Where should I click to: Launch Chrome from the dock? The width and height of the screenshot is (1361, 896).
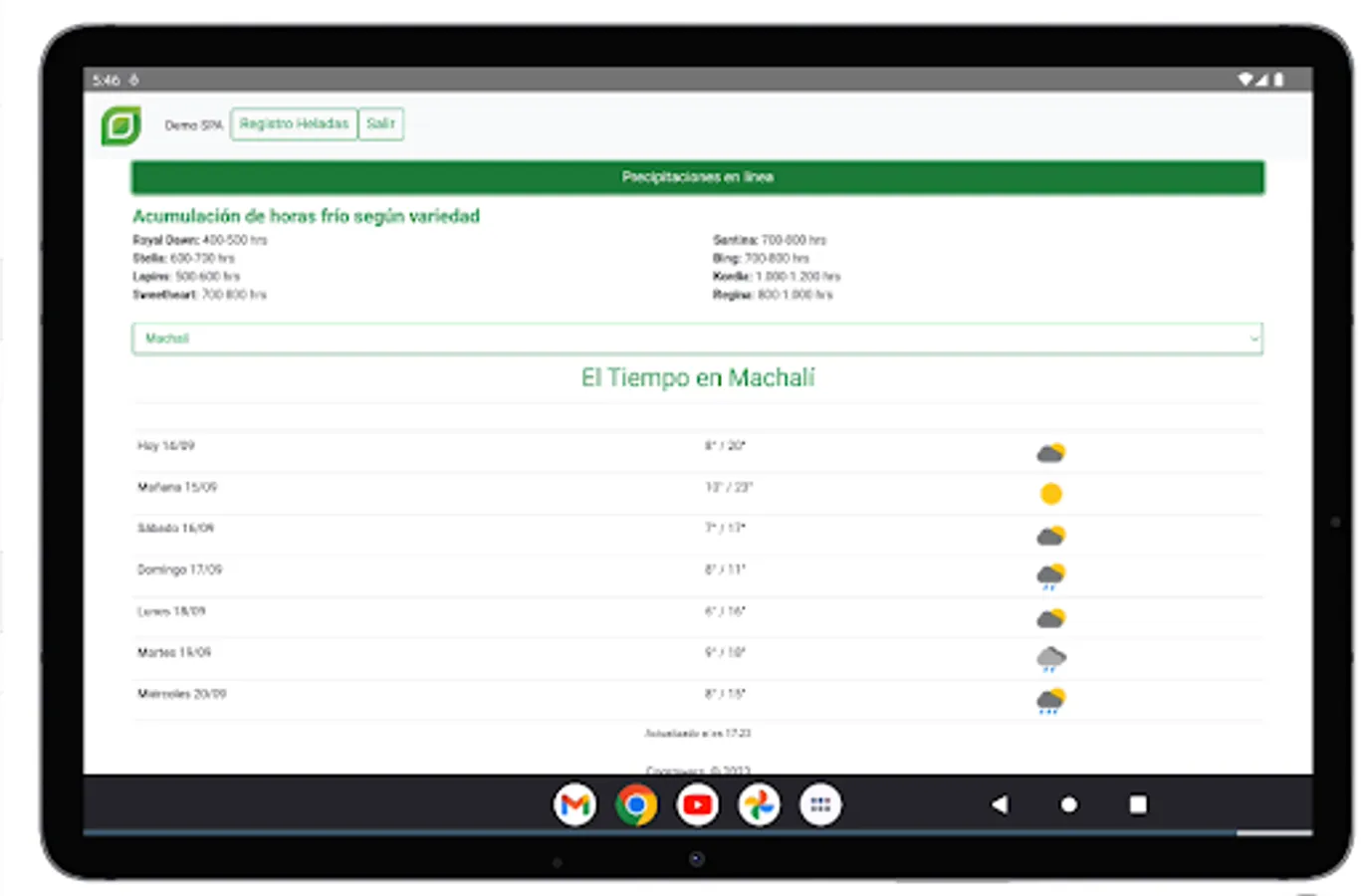point(636,804)
